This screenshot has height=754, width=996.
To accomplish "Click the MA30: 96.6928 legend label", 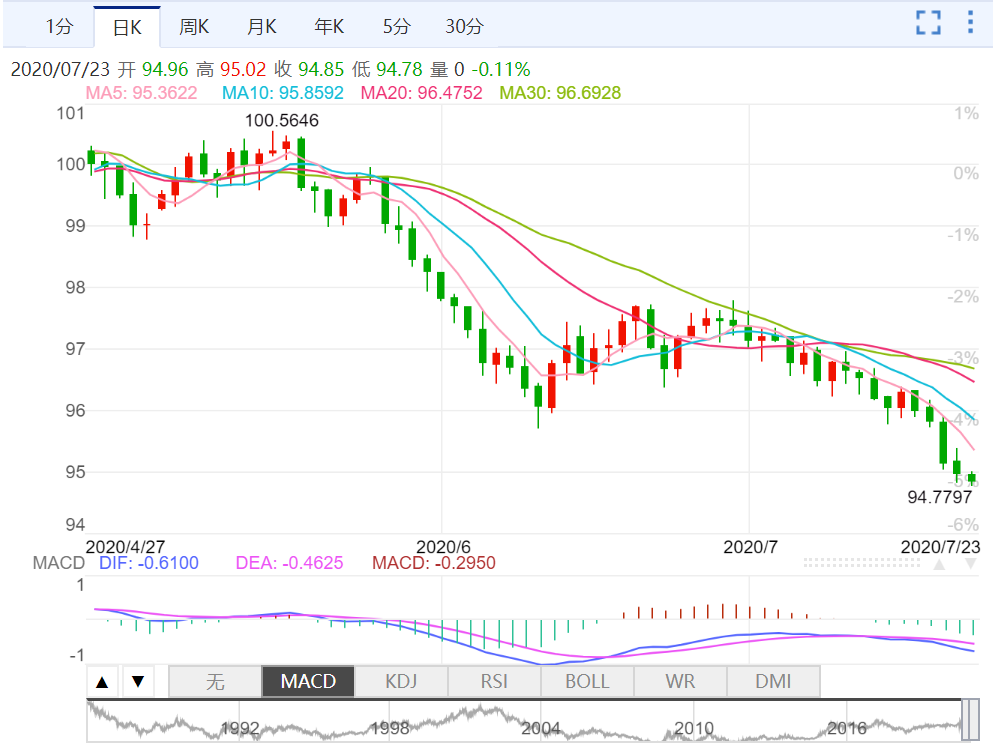I will 560,93.
